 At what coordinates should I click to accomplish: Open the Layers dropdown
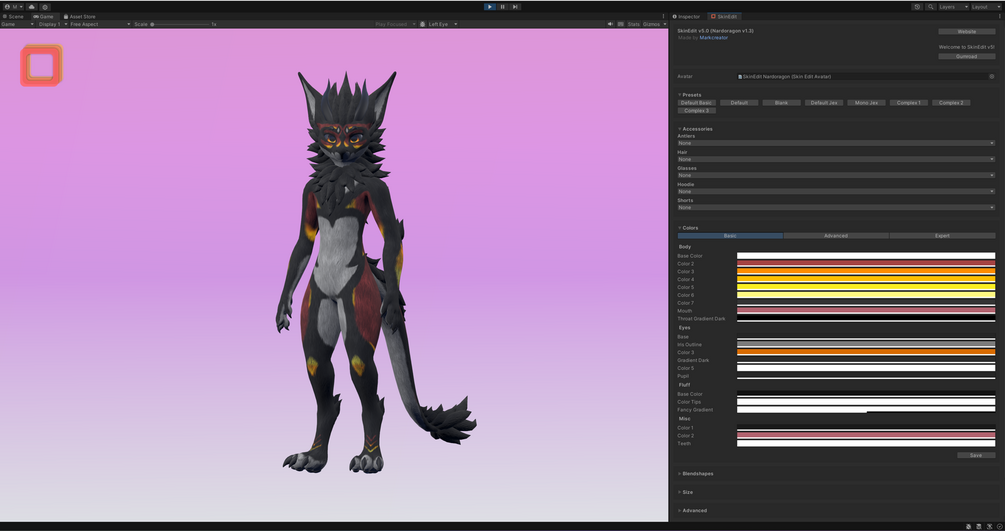coord(953,7)
